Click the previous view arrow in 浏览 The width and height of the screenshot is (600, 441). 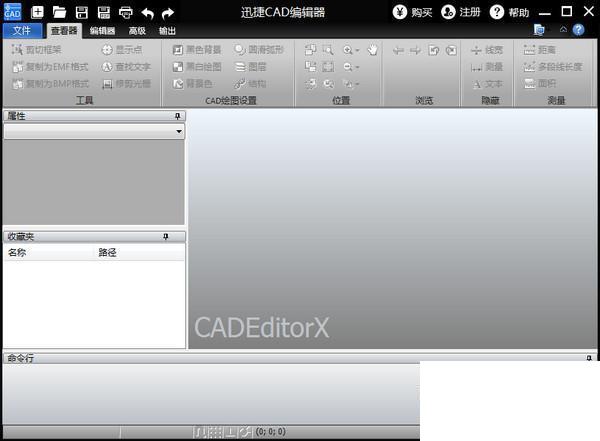tap(398, 50)
